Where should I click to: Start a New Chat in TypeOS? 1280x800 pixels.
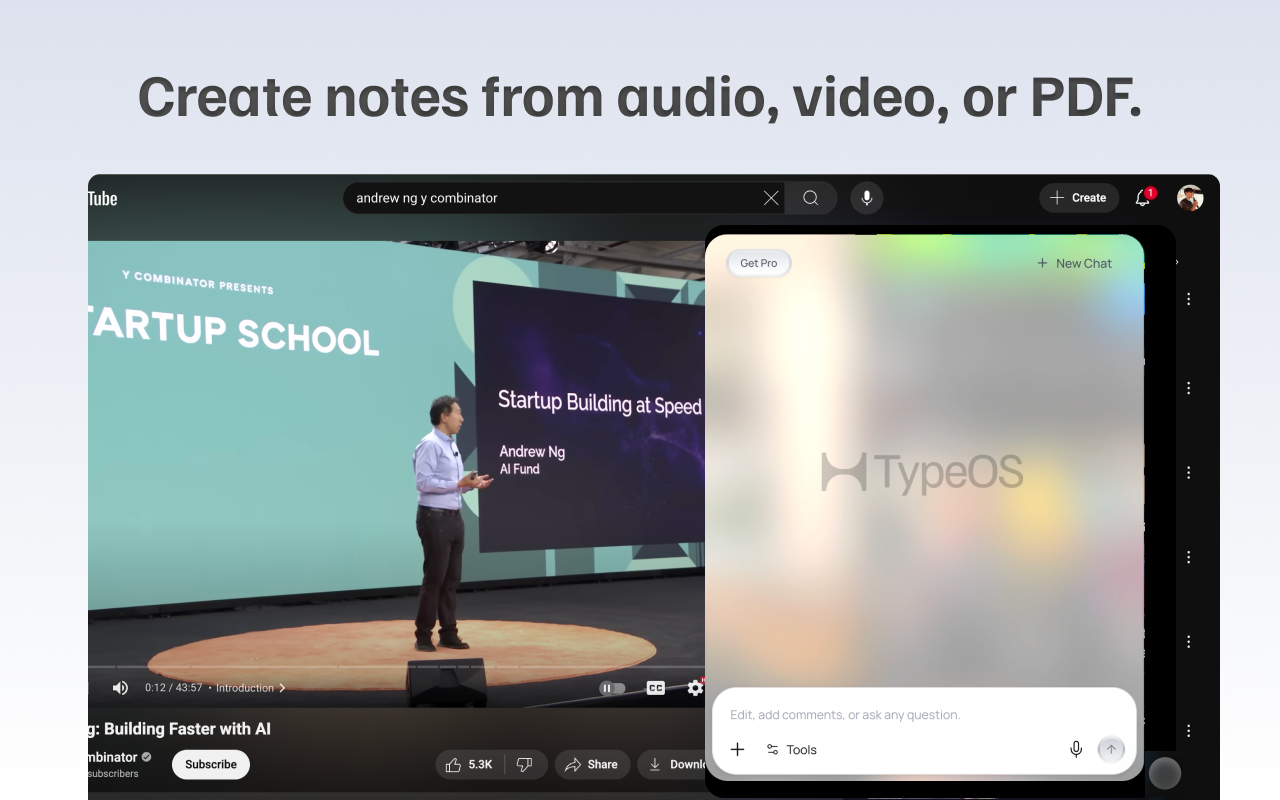(x=1073, y=263)
